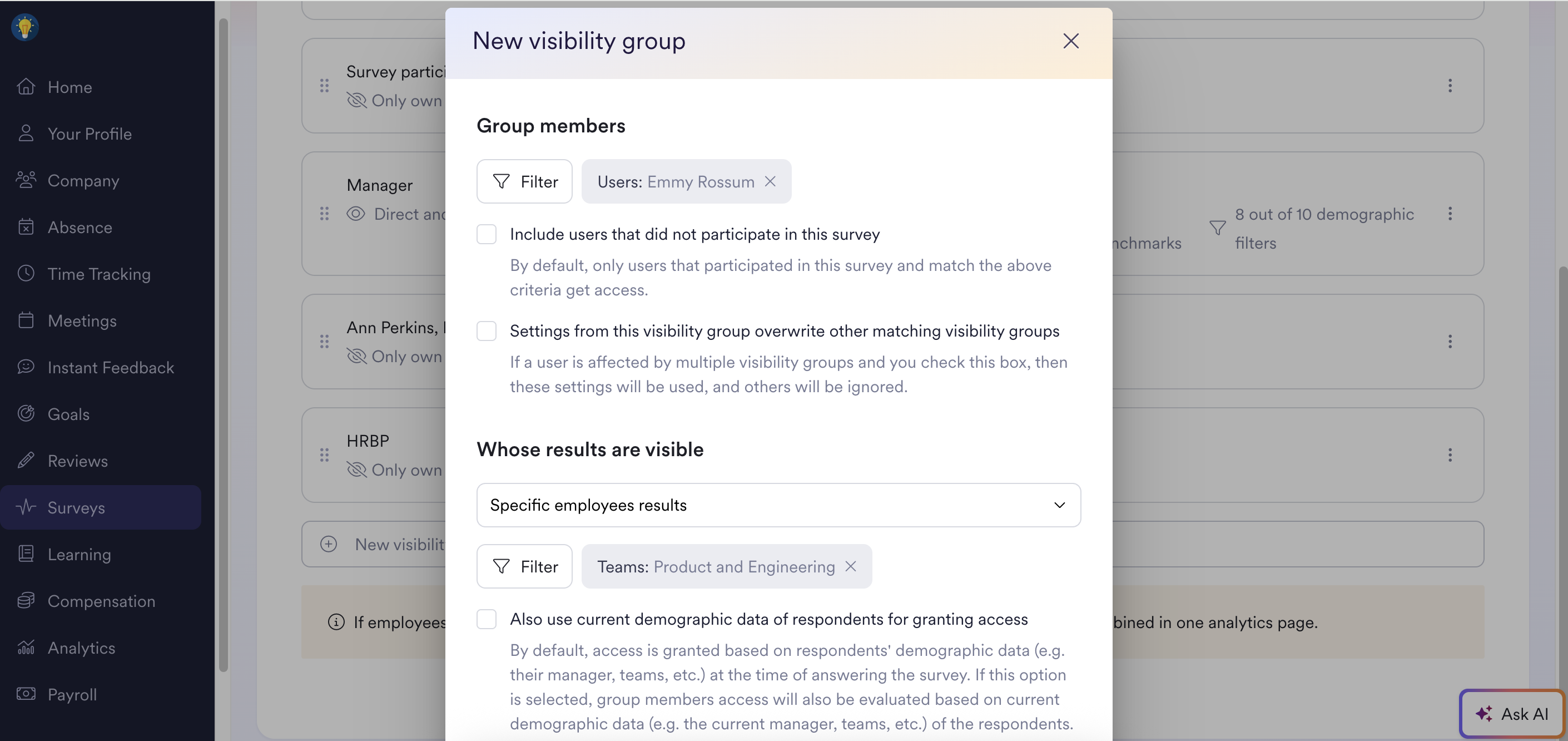Image resolution: width=1568 pixels, height=741 pixels.
Task: Enable including users who did not participate
Action: pos(487,234)
